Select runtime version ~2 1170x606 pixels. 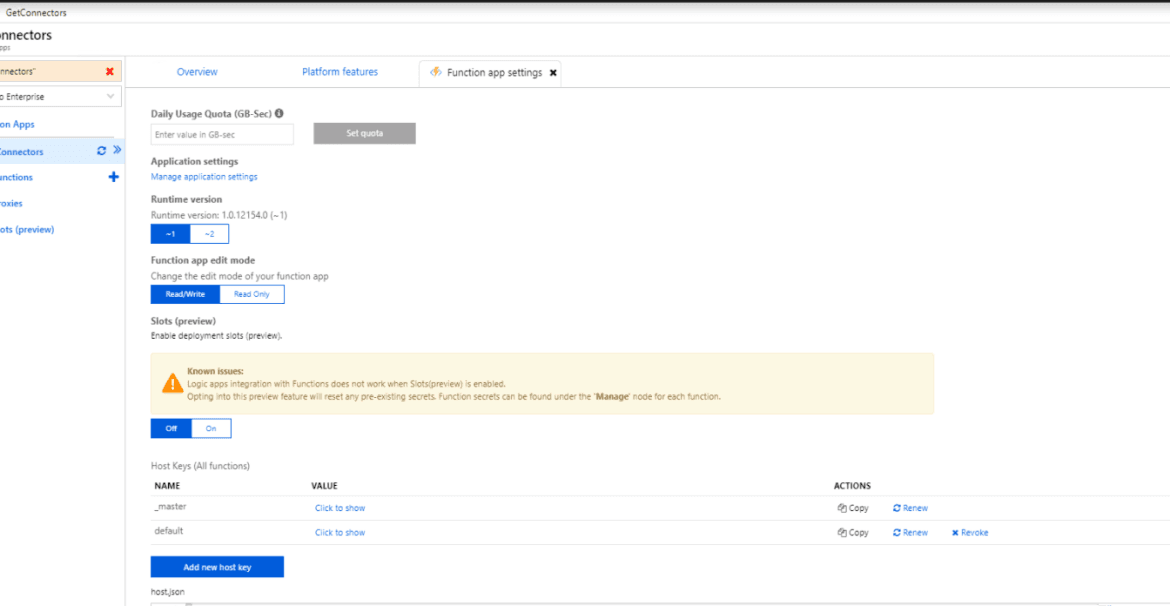210,234
